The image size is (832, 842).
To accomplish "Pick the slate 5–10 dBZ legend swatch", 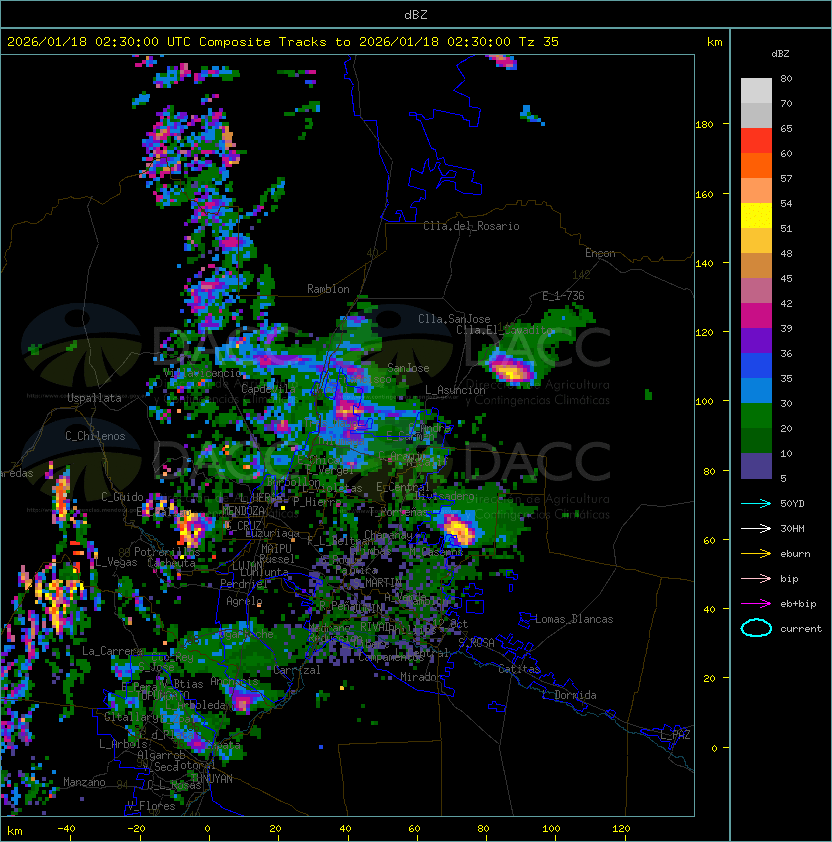I will 756,466.
